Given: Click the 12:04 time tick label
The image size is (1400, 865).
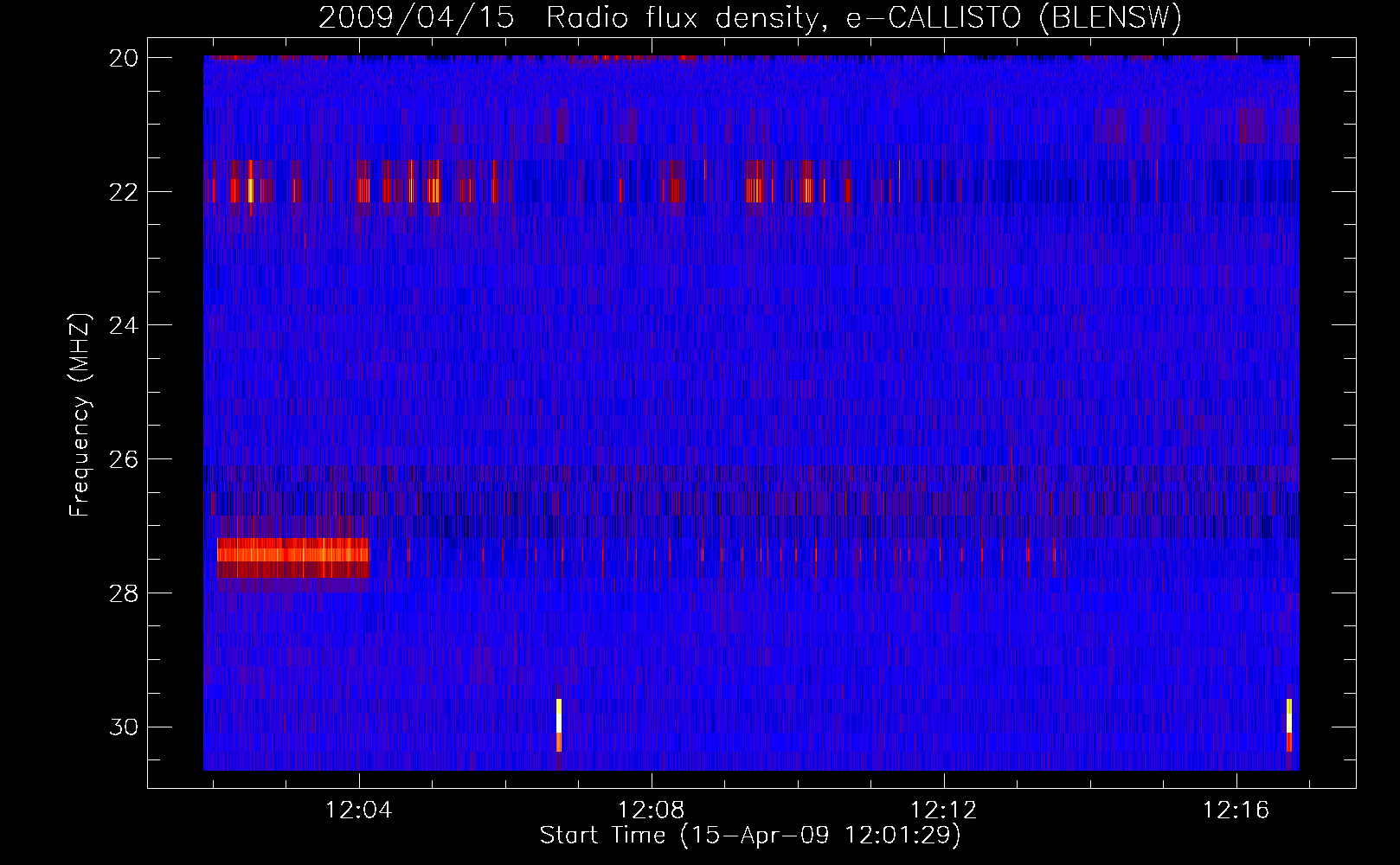Looking at the screenshot, I should point(358,810).
